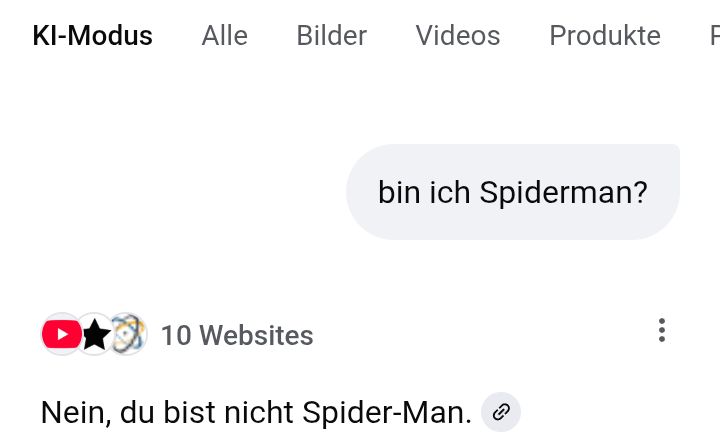This screenshot has width=720, height=448.
Task: Switch to the KI-Modus tab
Action: point(92,36)
